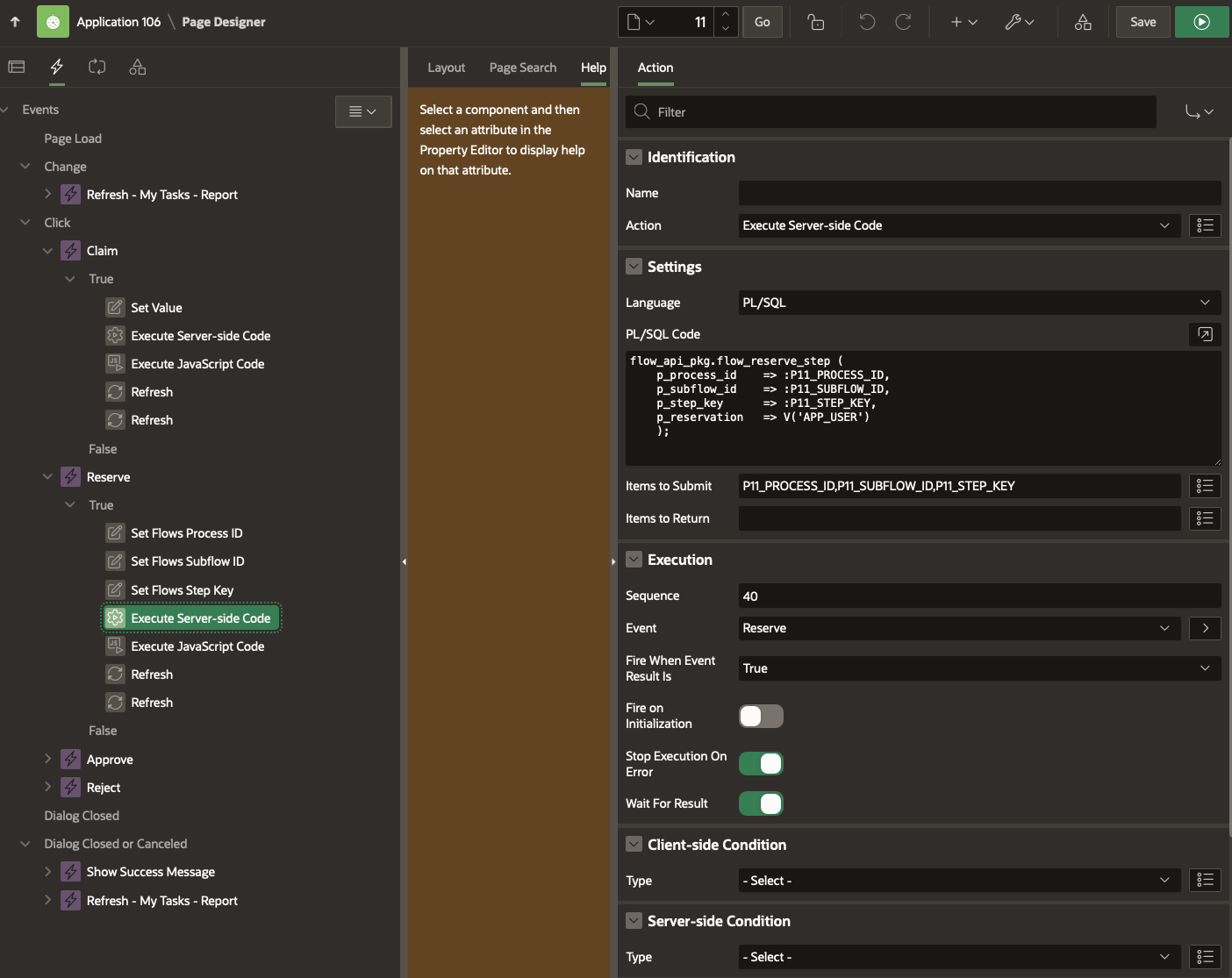Collapse the middle pane splitter handle

pos(613,561)
